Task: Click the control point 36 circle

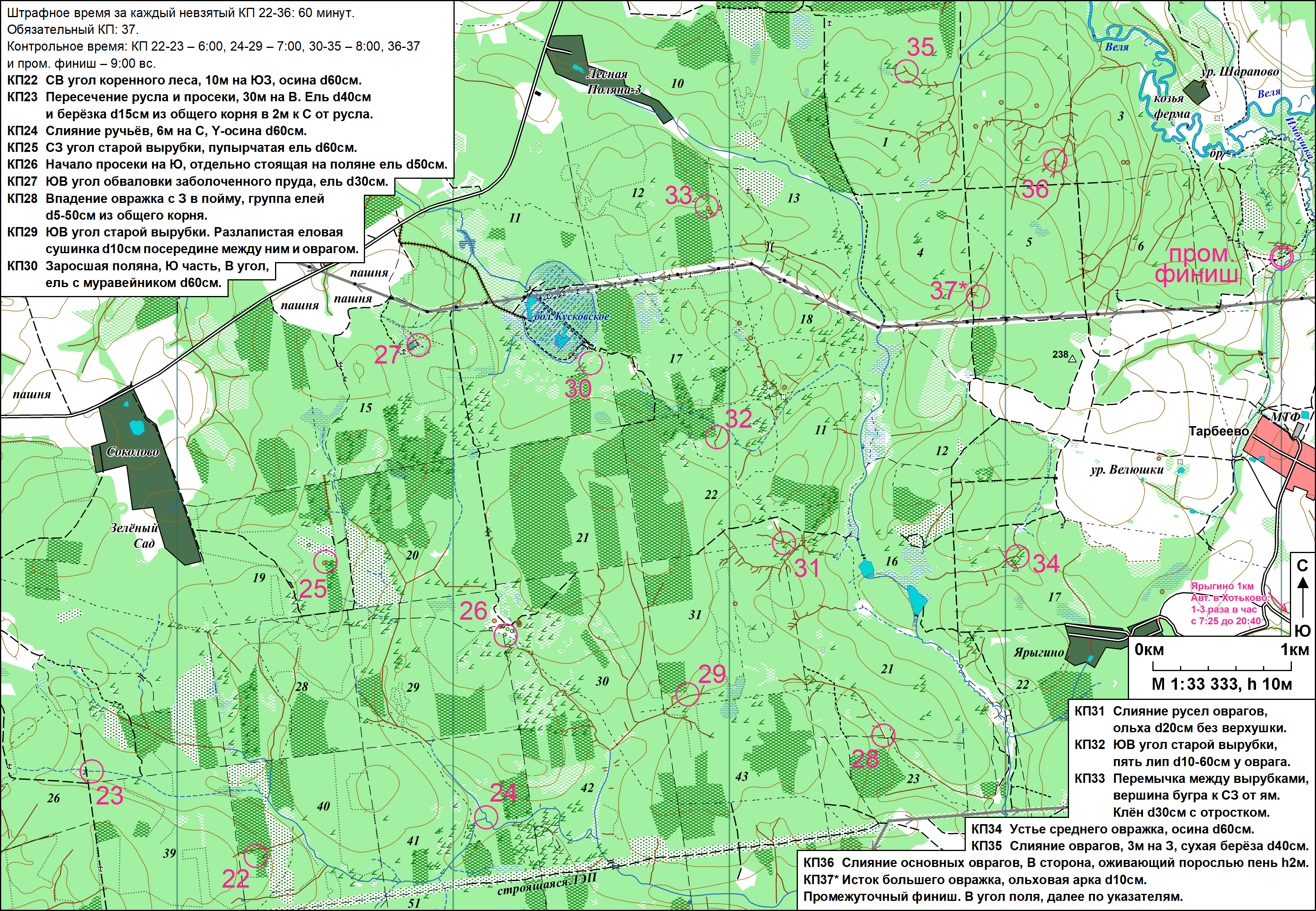Action: point(1055,161)
